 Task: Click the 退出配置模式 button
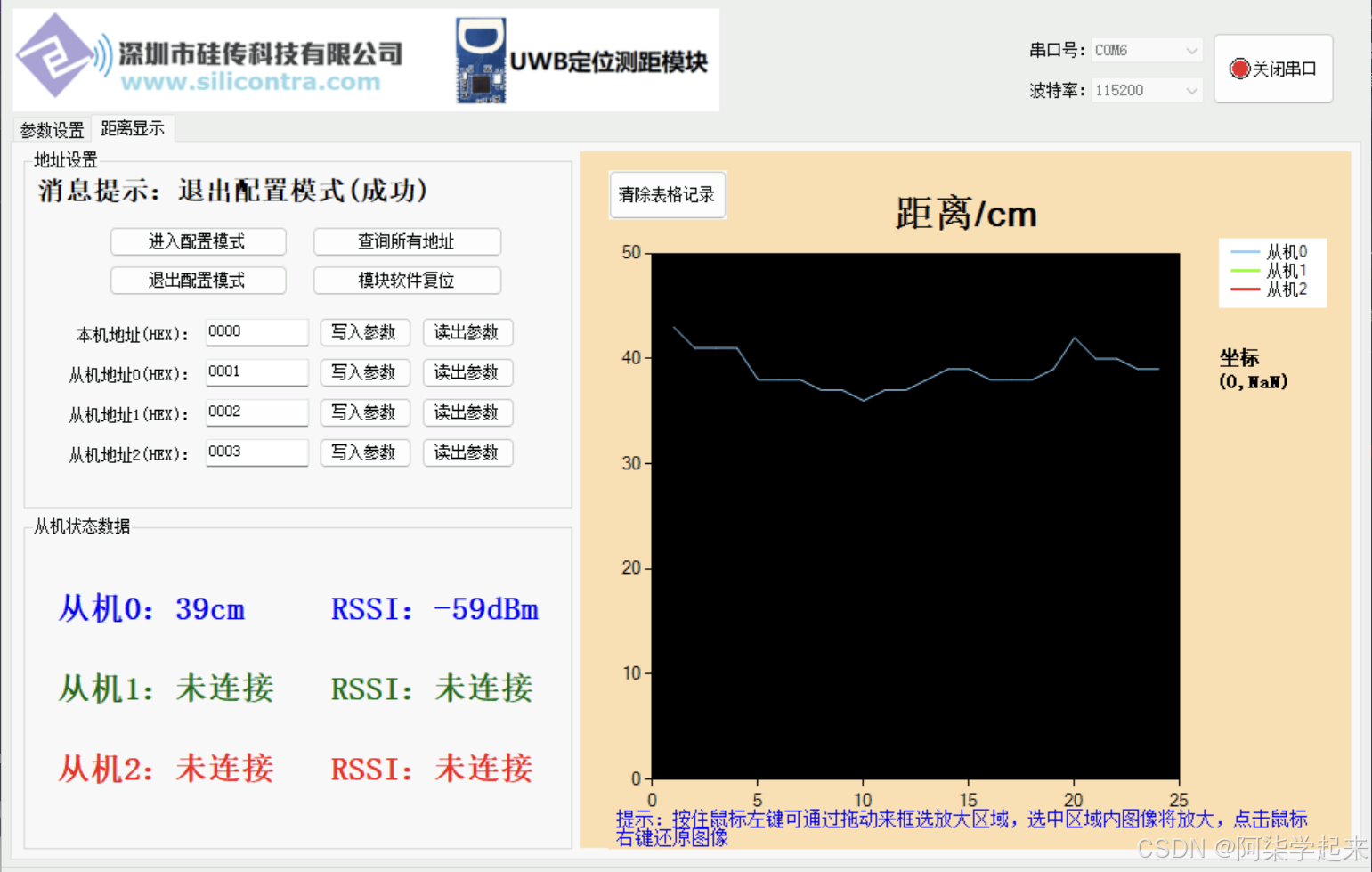pyautogui.click(x=198, y=281)
